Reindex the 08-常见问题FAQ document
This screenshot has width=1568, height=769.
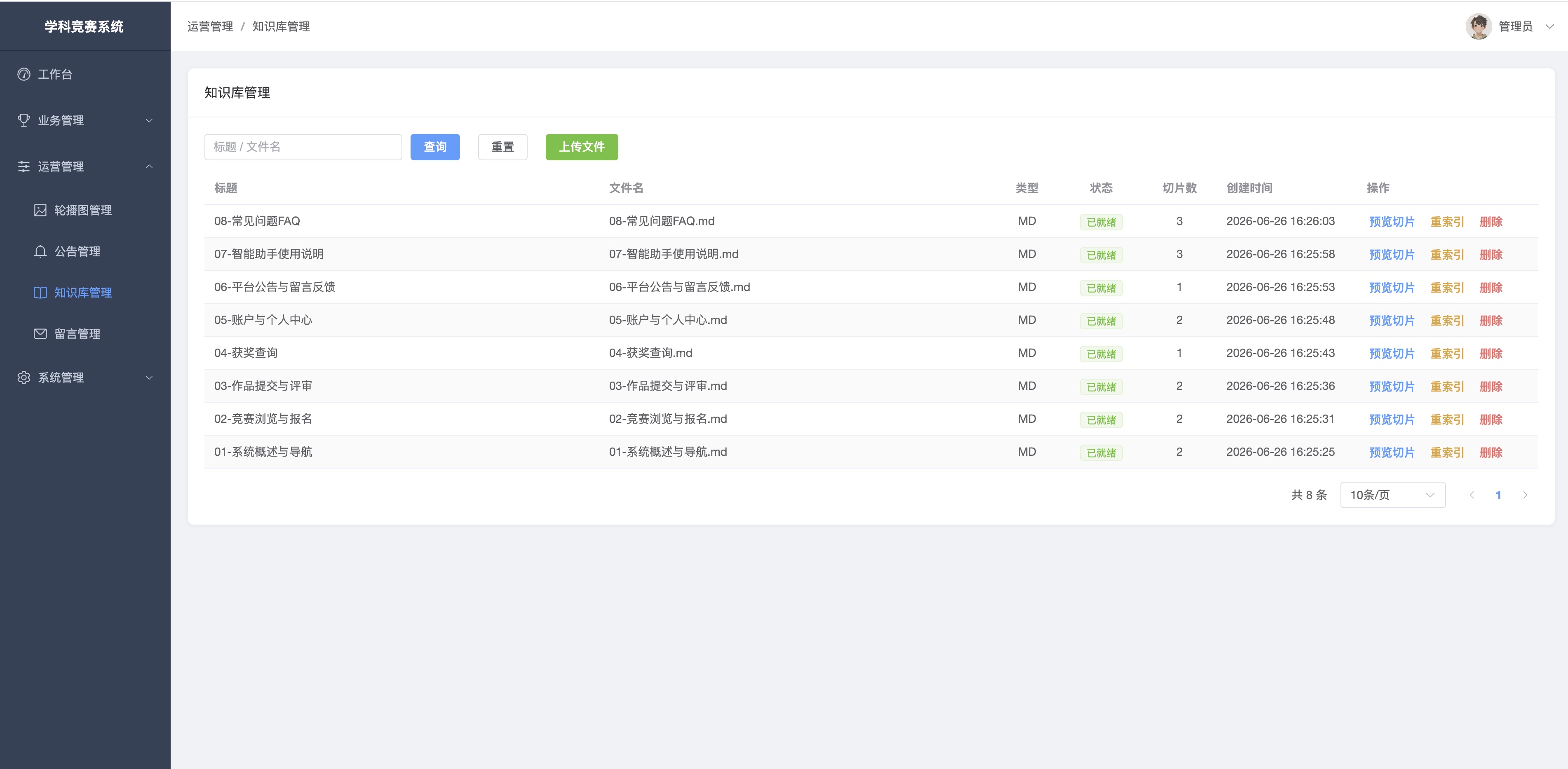[1447, 222]
